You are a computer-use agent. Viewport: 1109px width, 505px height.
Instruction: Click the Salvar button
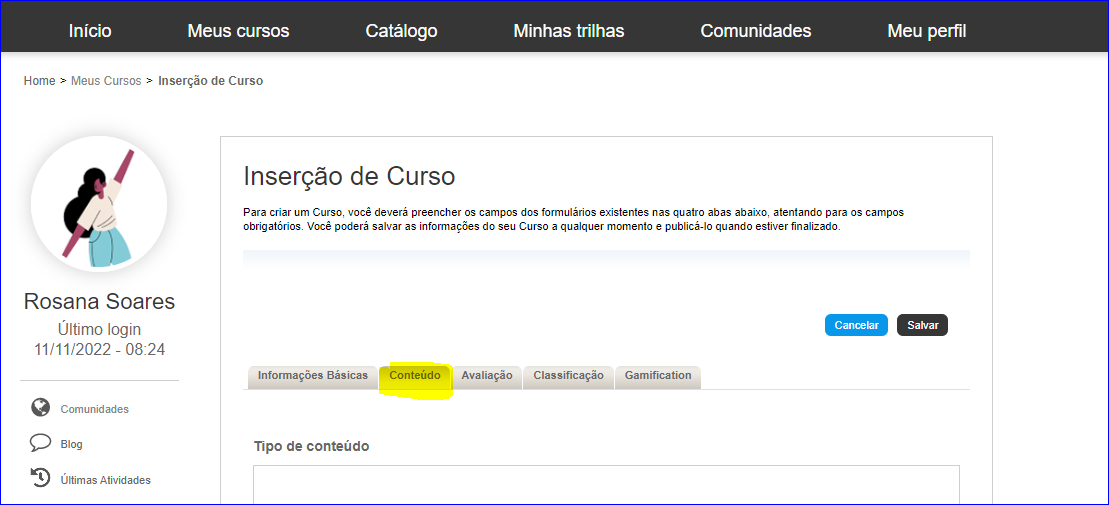tap(922, 325)
